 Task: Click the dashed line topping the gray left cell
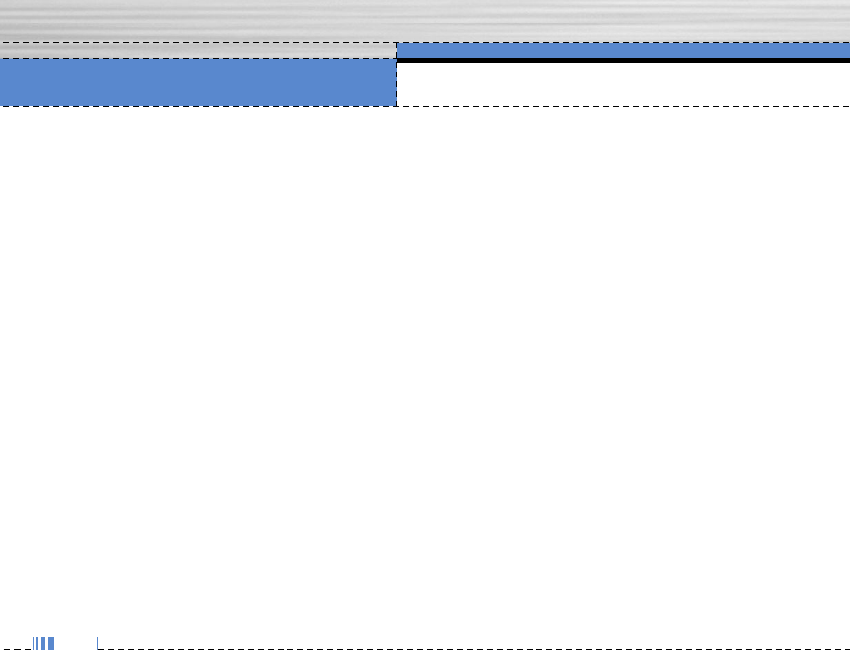click(x=198, y=42)
